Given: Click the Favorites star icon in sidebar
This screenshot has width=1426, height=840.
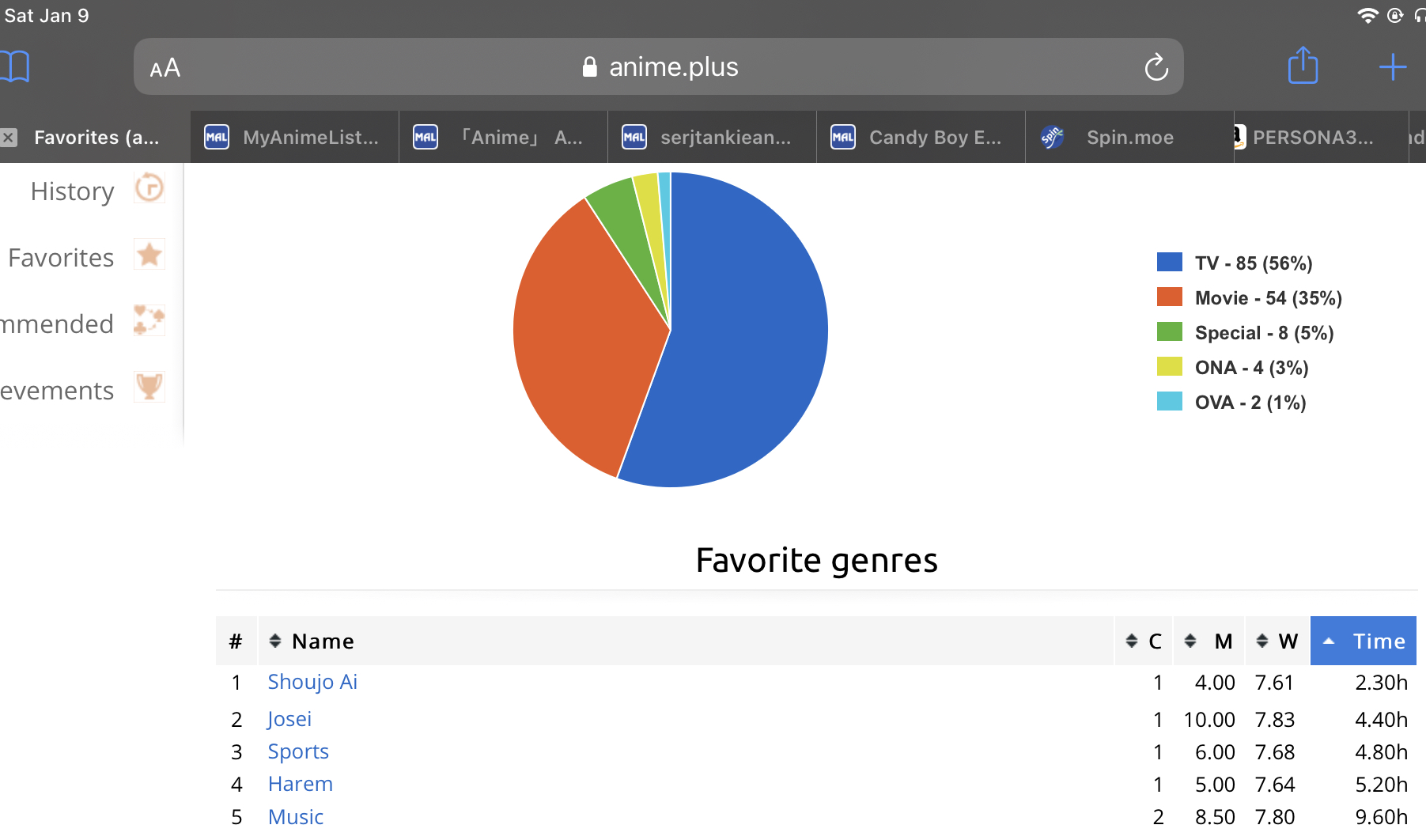Looking at the screenshot, I should (149, 255).
